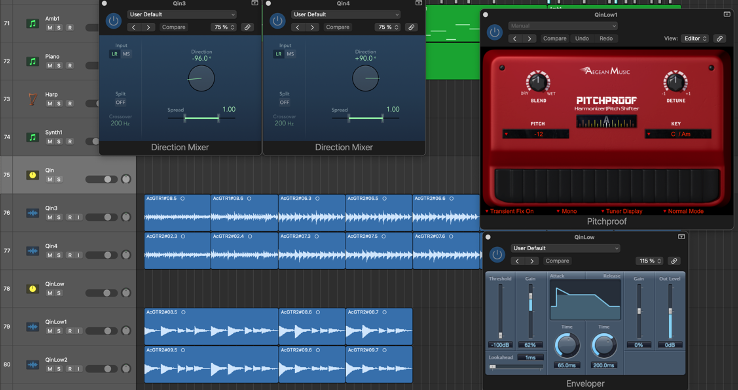Click the link icon in Pitchproof window
The image size is (738, 390).
click(720, 39)
